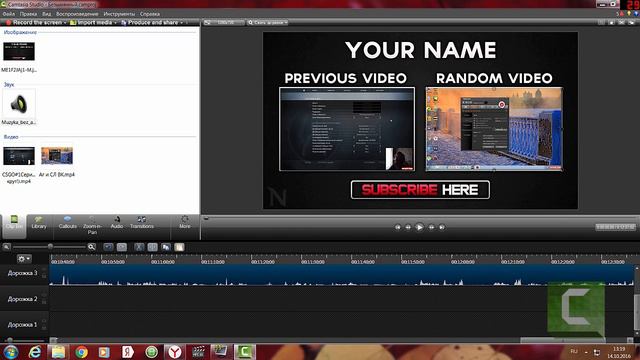Click the Cut selection scissors icon
Image resolution: width=640 pixels, height=360 pixels.
(139, 247)
